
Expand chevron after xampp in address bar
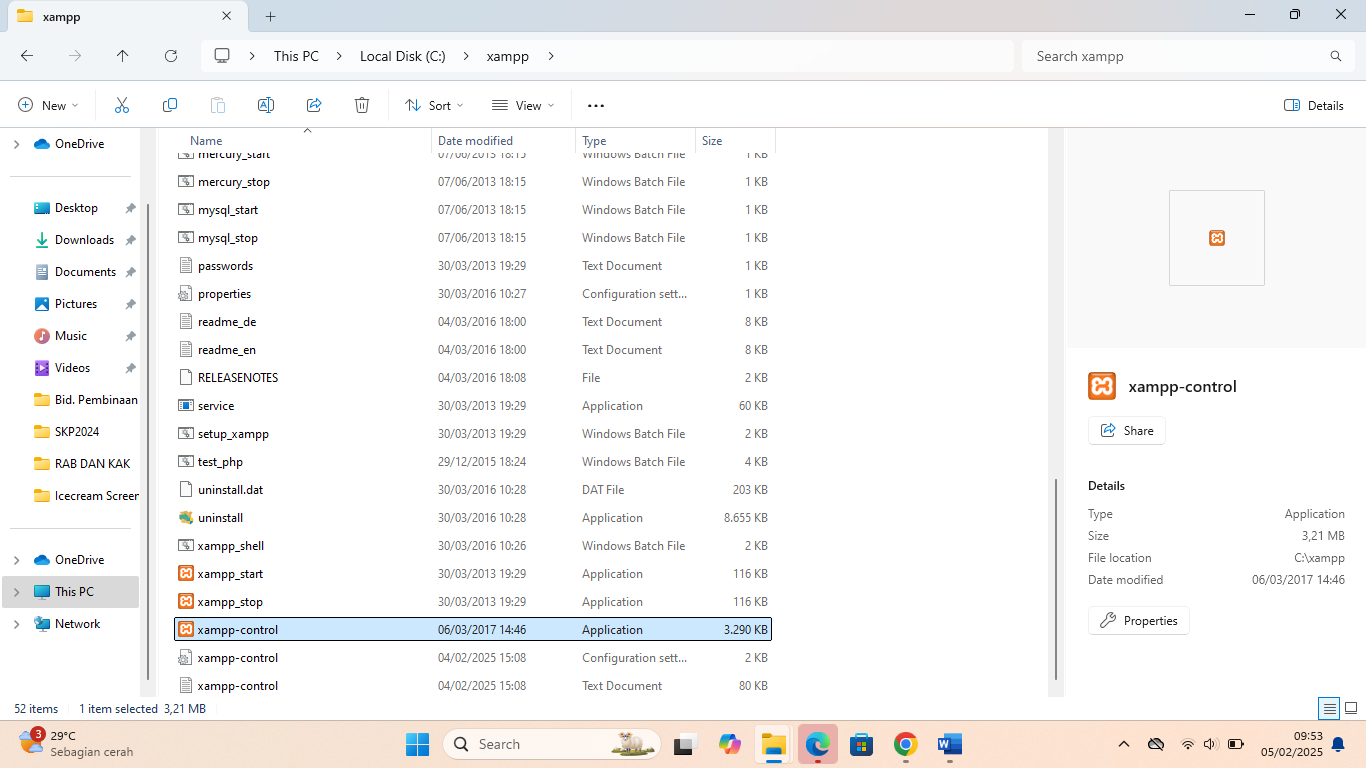(551, 56)
